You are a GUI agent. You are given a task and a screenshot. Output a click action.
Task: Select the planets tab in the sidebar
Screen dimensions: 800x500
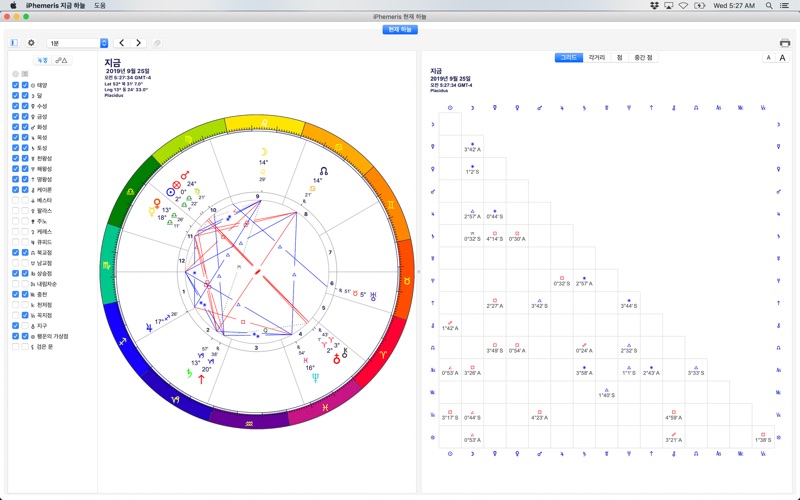point(42,60)
